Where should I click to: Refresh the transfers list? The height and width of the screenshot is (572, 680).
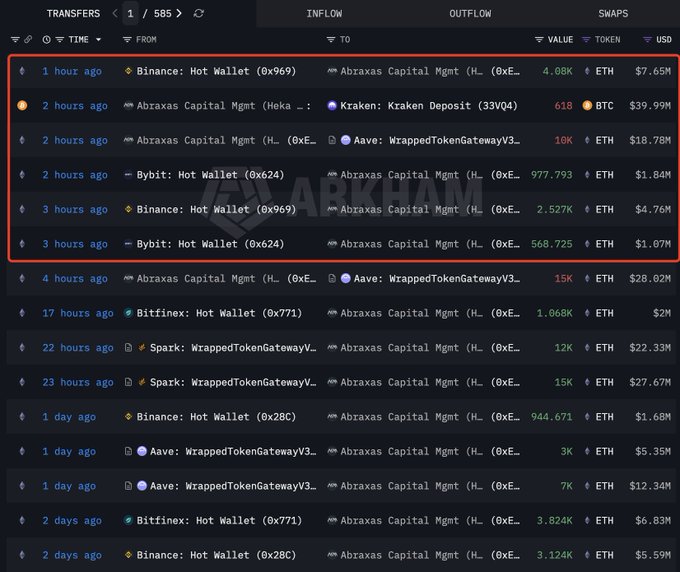pyautogui.click(x=199, y=13)
